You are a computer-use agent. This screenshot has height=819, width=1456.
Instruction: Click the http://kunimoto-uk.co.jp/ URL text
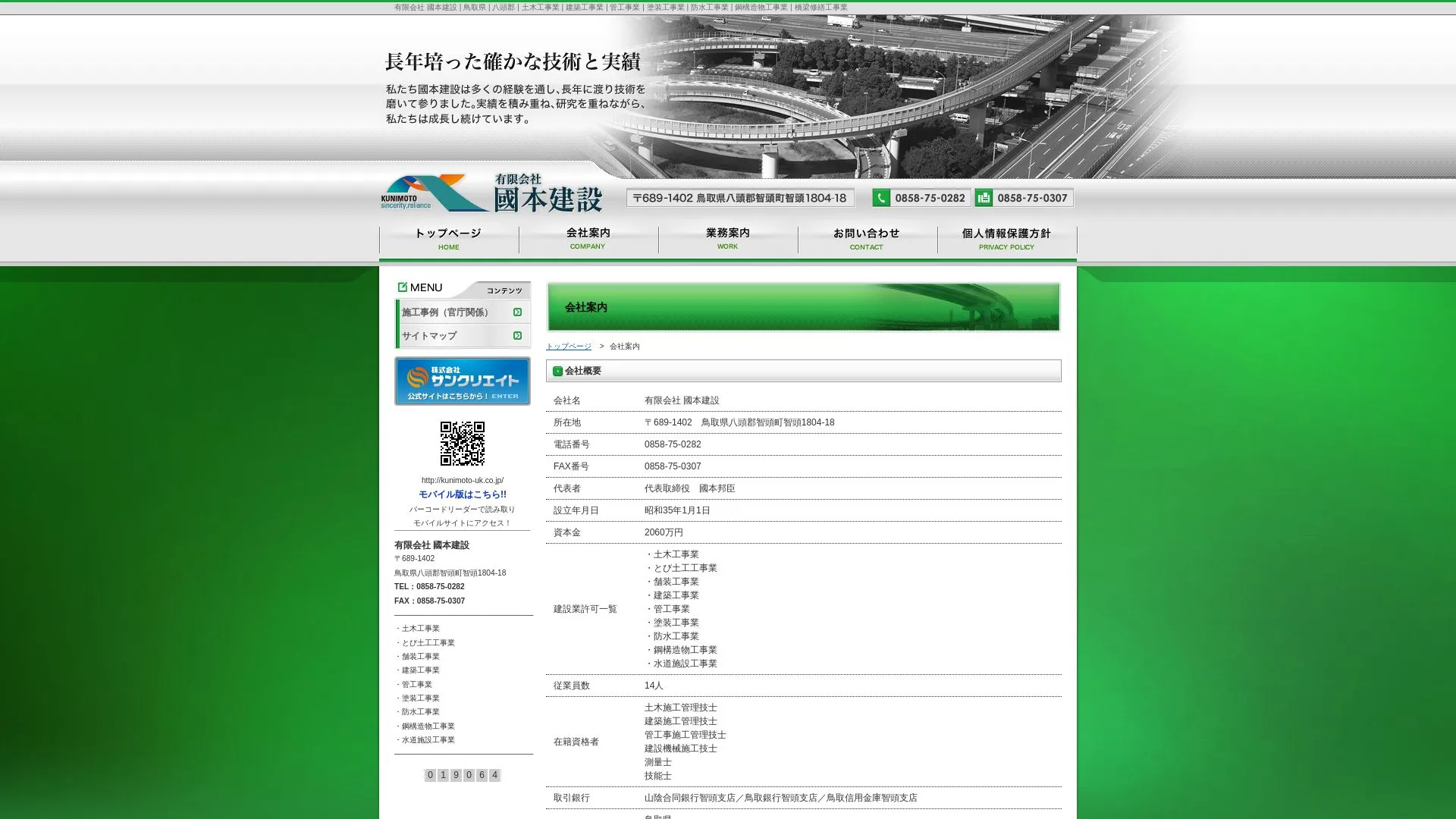tap(463, 480)
